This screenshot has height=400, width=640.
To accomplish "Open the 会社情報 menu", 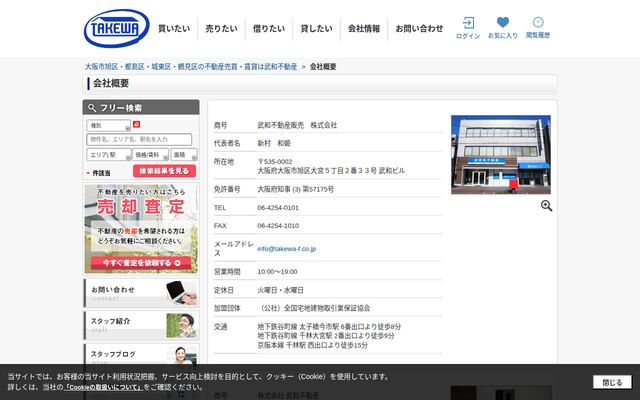I will click(x=364, y=29).
